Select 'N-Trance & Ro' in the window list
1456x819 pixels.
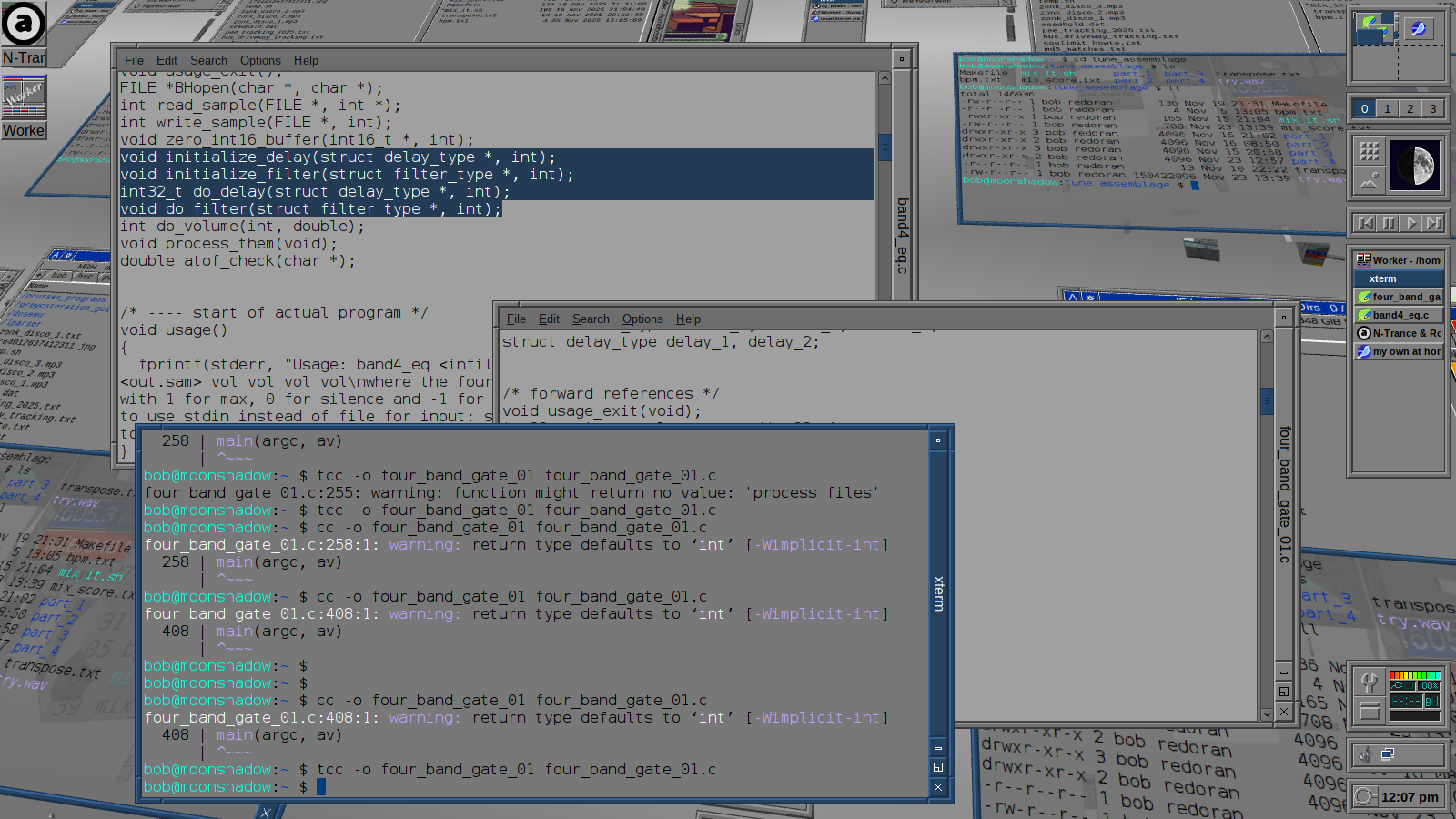click(1399, 333)
